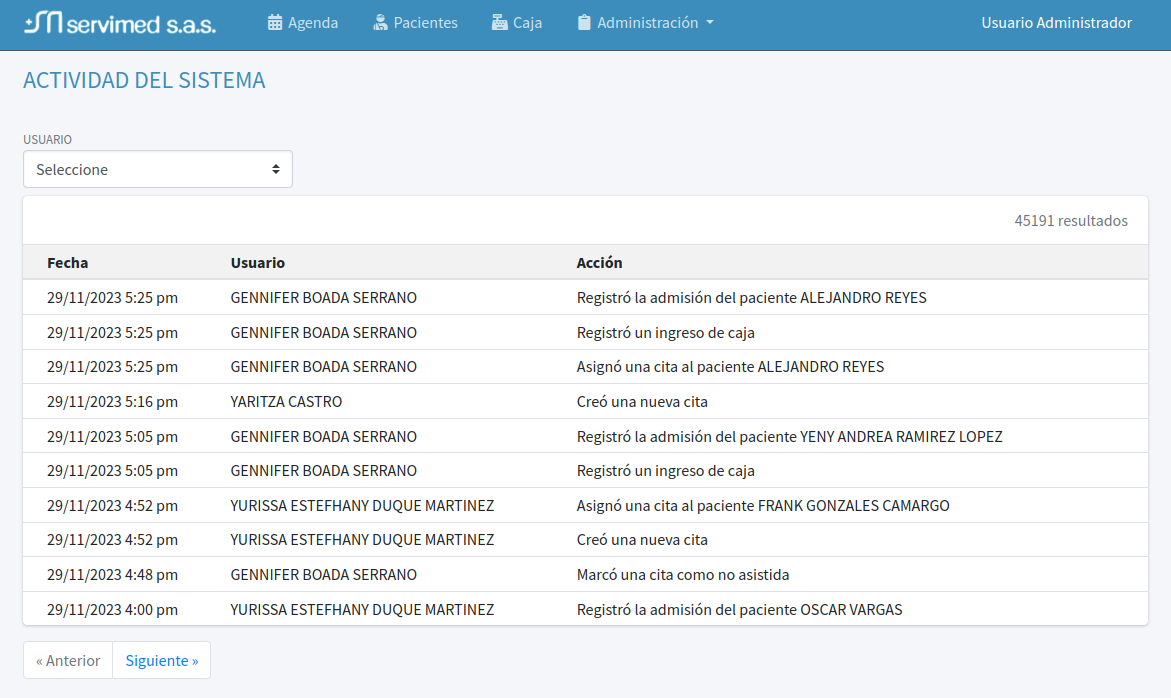Image resolution: width=1171 pixels, height=698 pixels.
Task: Click the Acción column header
Action: (x=599, y=263)
